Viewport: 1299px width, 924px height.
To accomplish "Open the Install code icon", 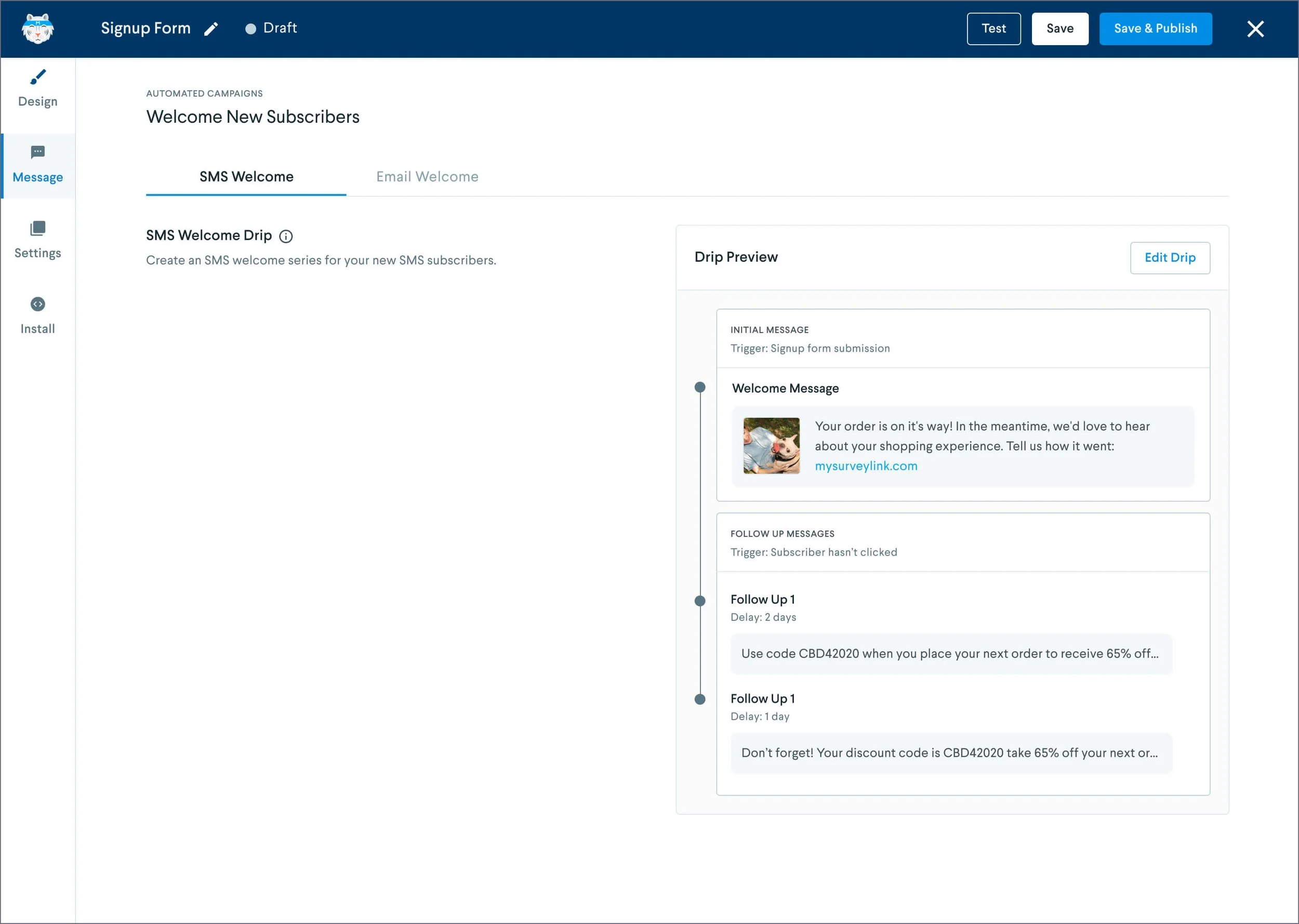I will 37,305.
